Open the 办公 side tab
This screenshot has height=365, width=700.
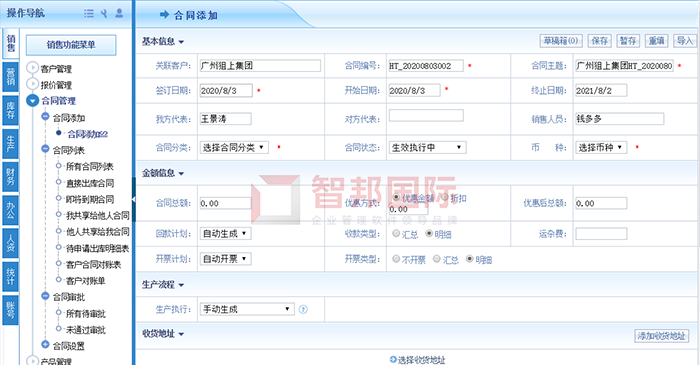click(x=11, y=210)
